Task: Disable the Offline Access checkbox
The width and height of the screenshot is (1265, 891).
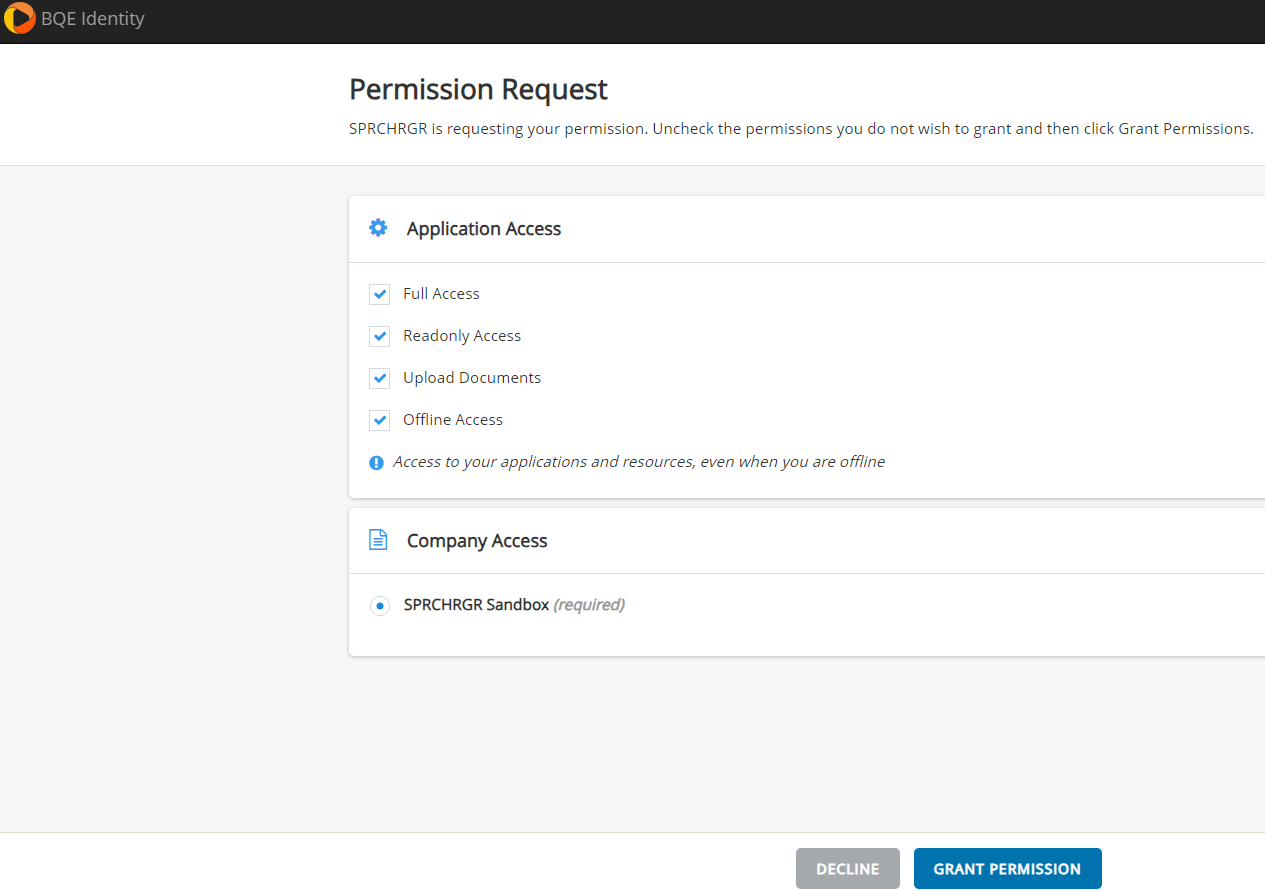Action: pyautogui.click(x=379, y=420)
